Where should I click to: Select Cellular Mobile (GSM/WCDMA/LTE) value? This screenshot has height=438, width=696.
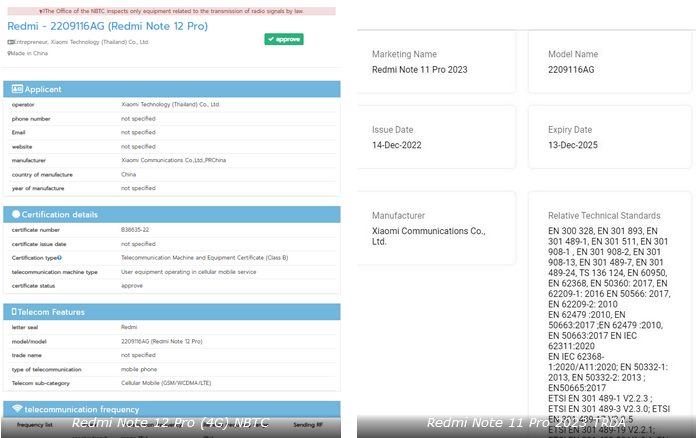(x=166, y=383)
